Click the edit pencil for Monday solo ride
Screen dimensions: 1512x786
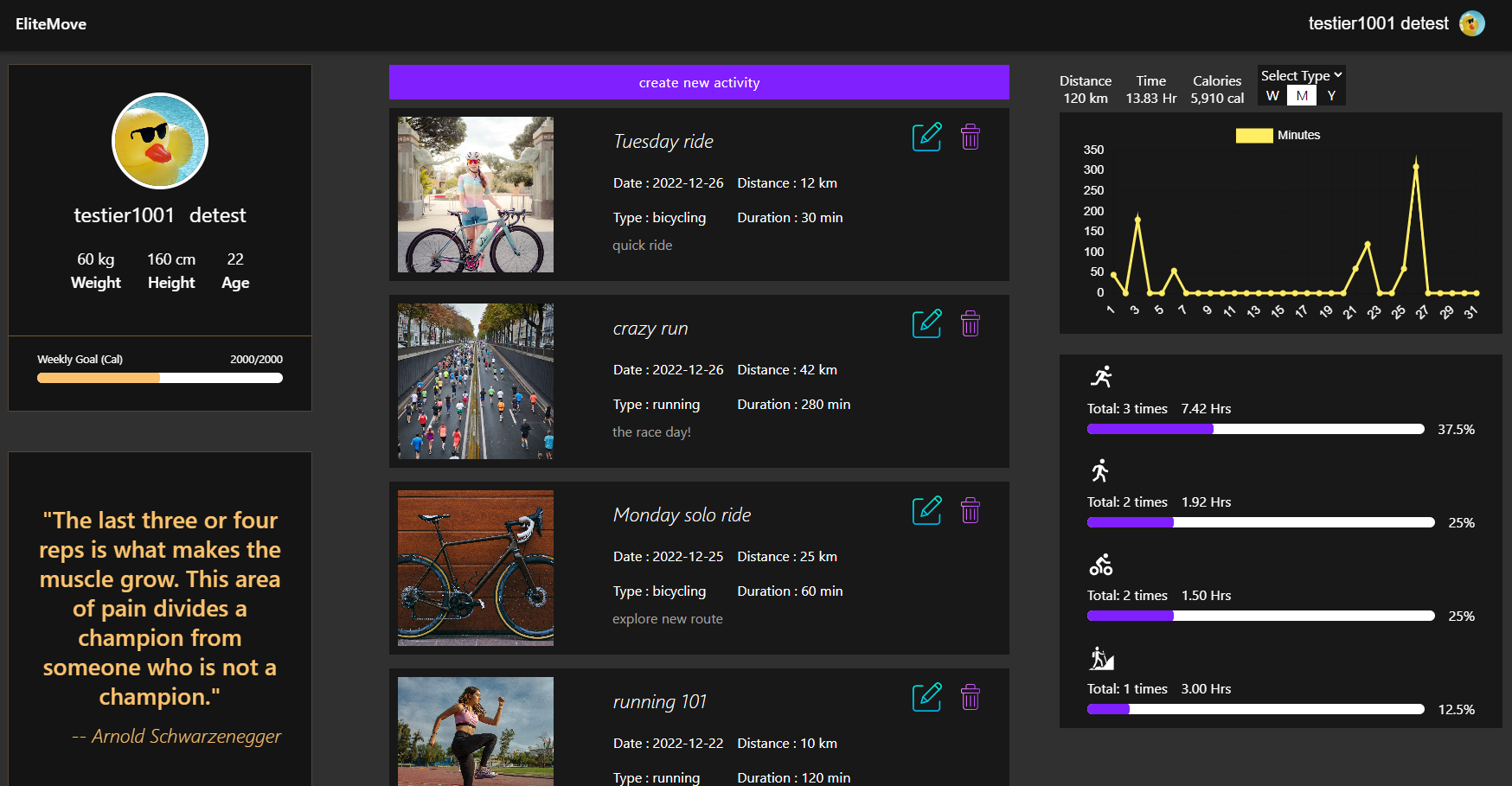(x=926, y=510)
